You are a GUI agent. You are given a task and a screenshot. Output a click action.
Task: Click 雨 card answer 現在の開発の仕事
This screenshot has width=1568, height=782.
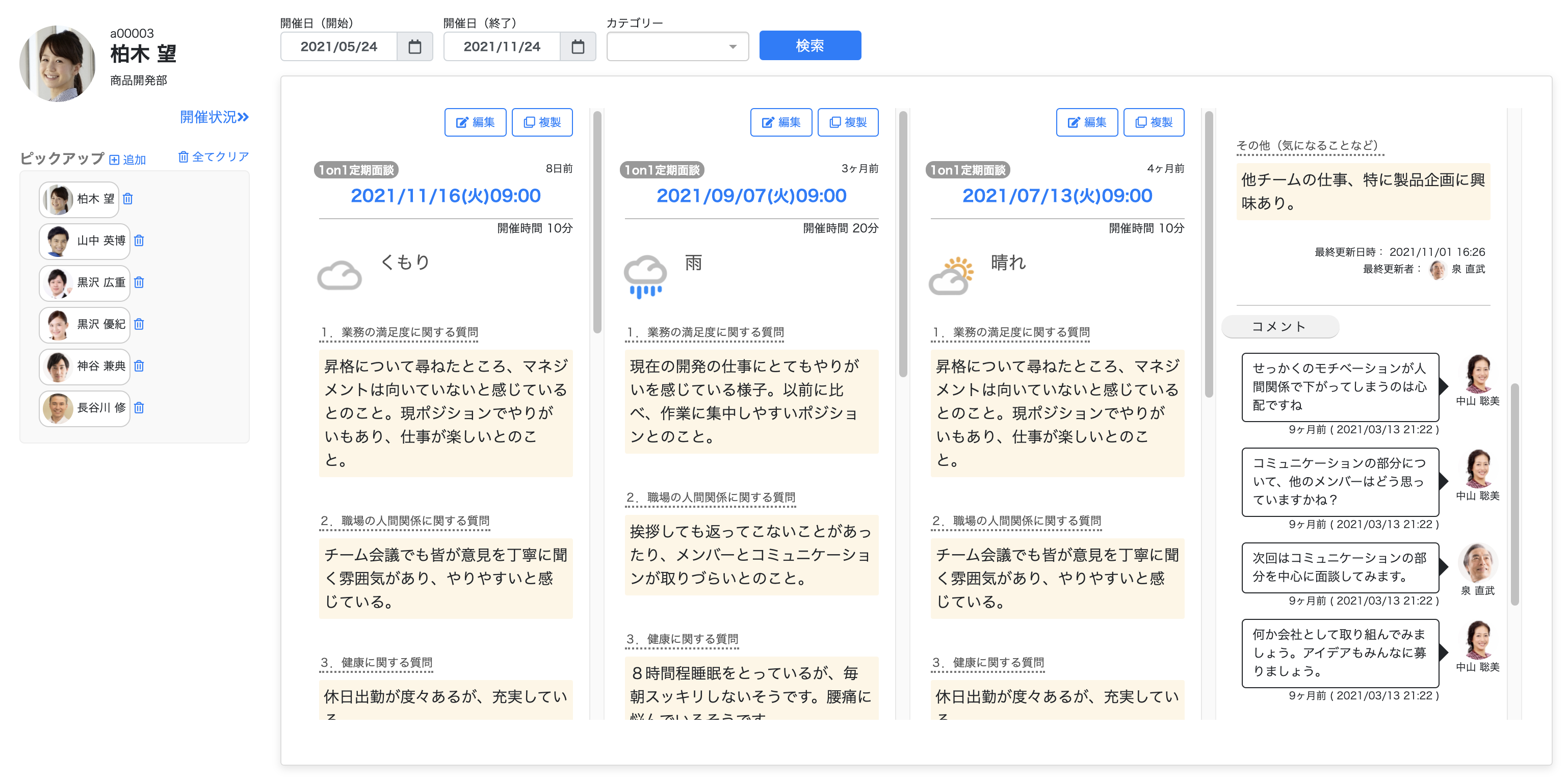coord(751,402)
